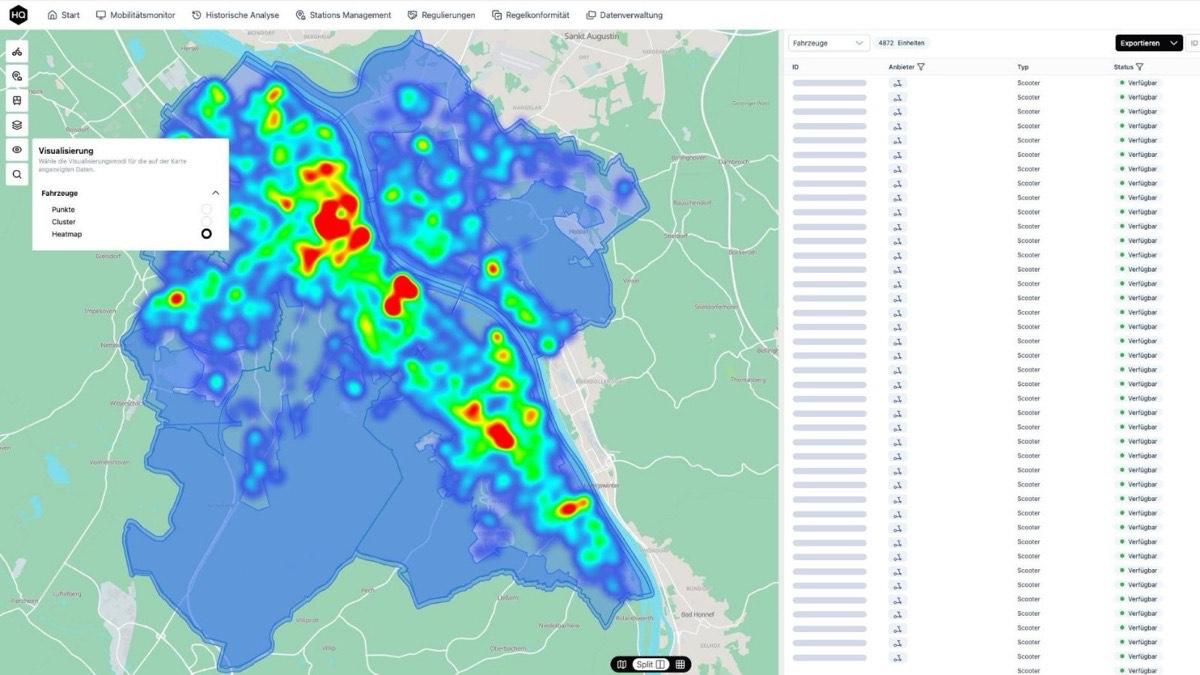
Task: Select the Heatmap visualization option
Action: coord(206,233)
